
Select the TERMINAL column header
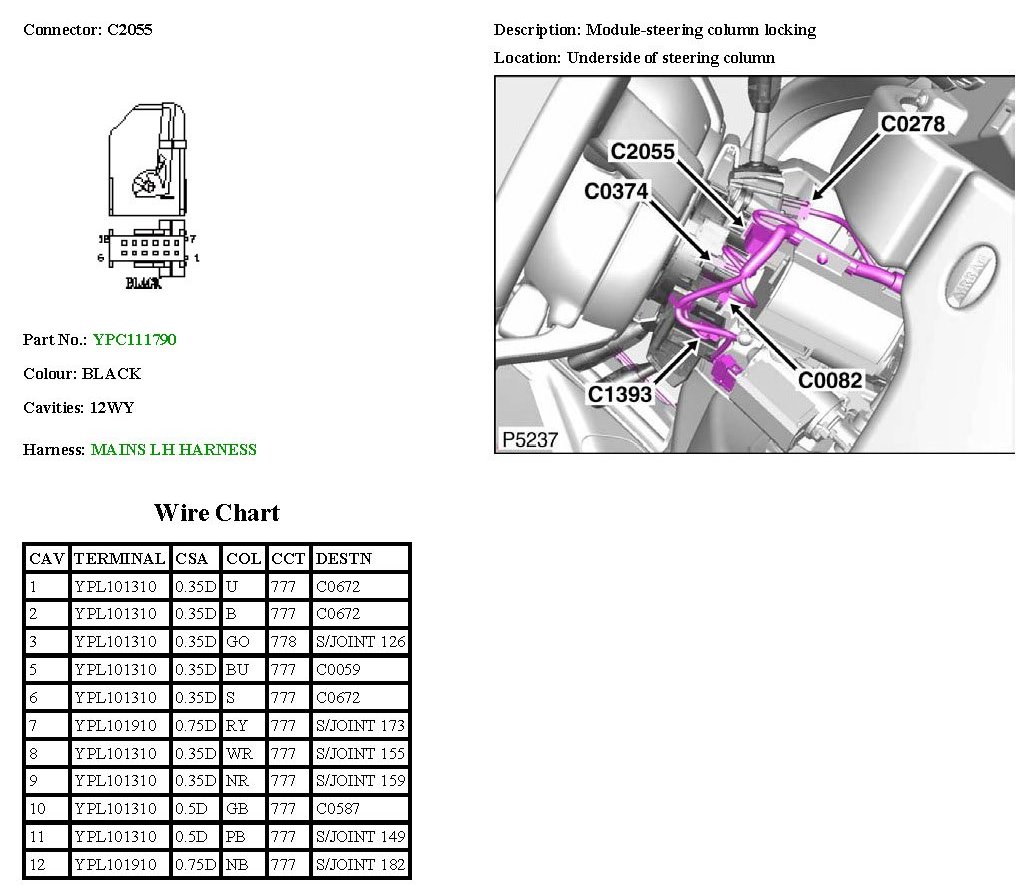coord(120,558)
